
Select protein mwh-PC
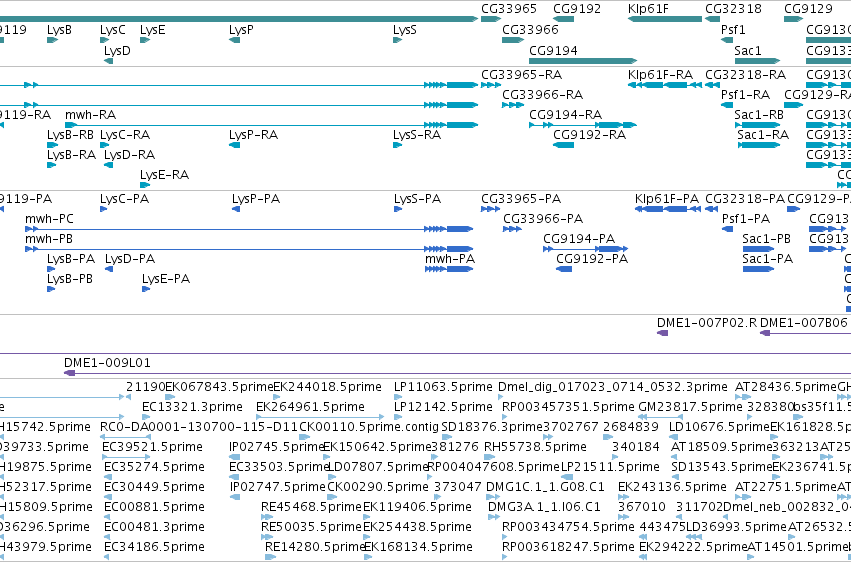[x=249, y=229]
